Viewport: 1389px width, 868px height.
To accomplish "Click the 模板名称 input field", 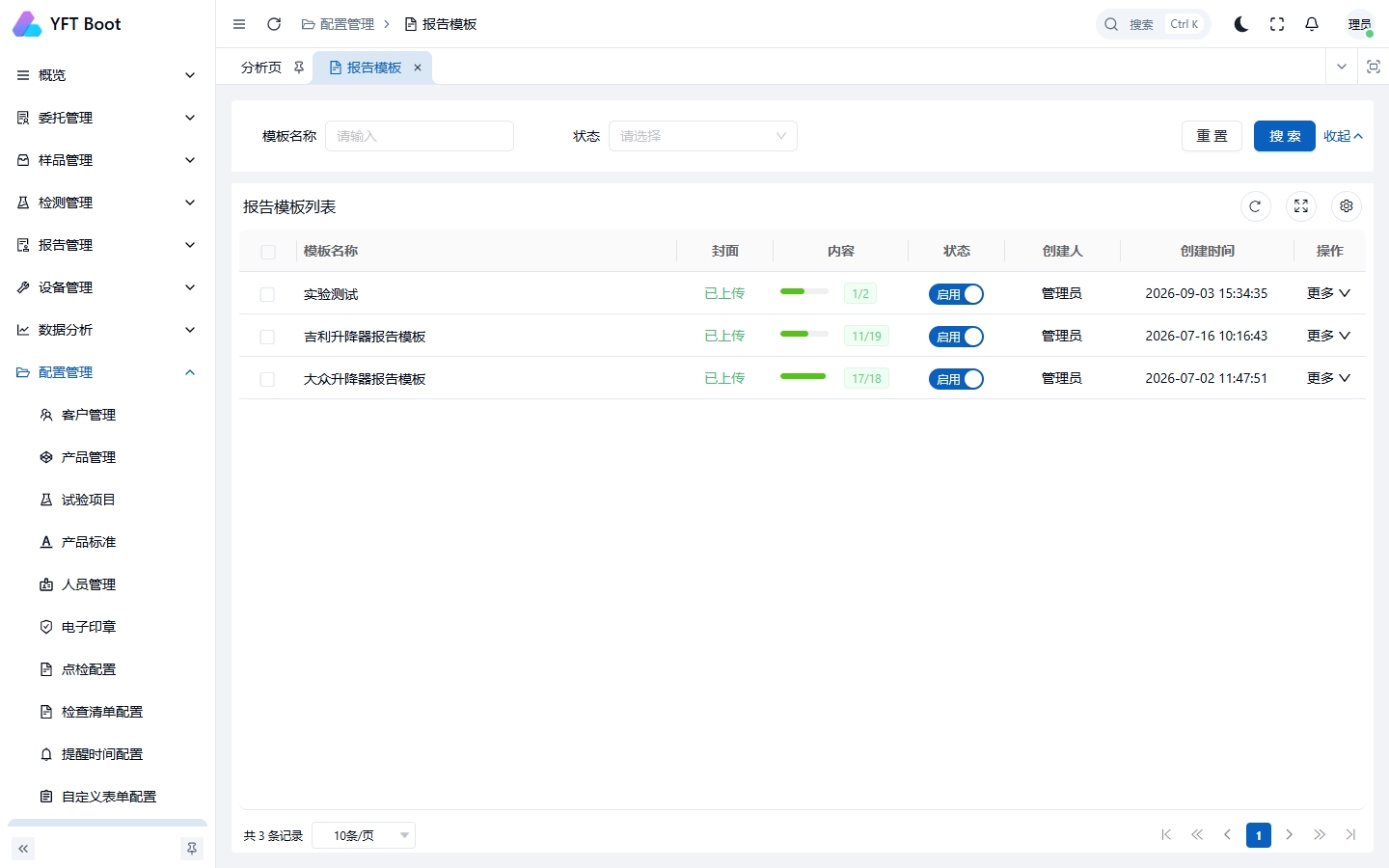I will pyautogui.click(x=420, y=136).
